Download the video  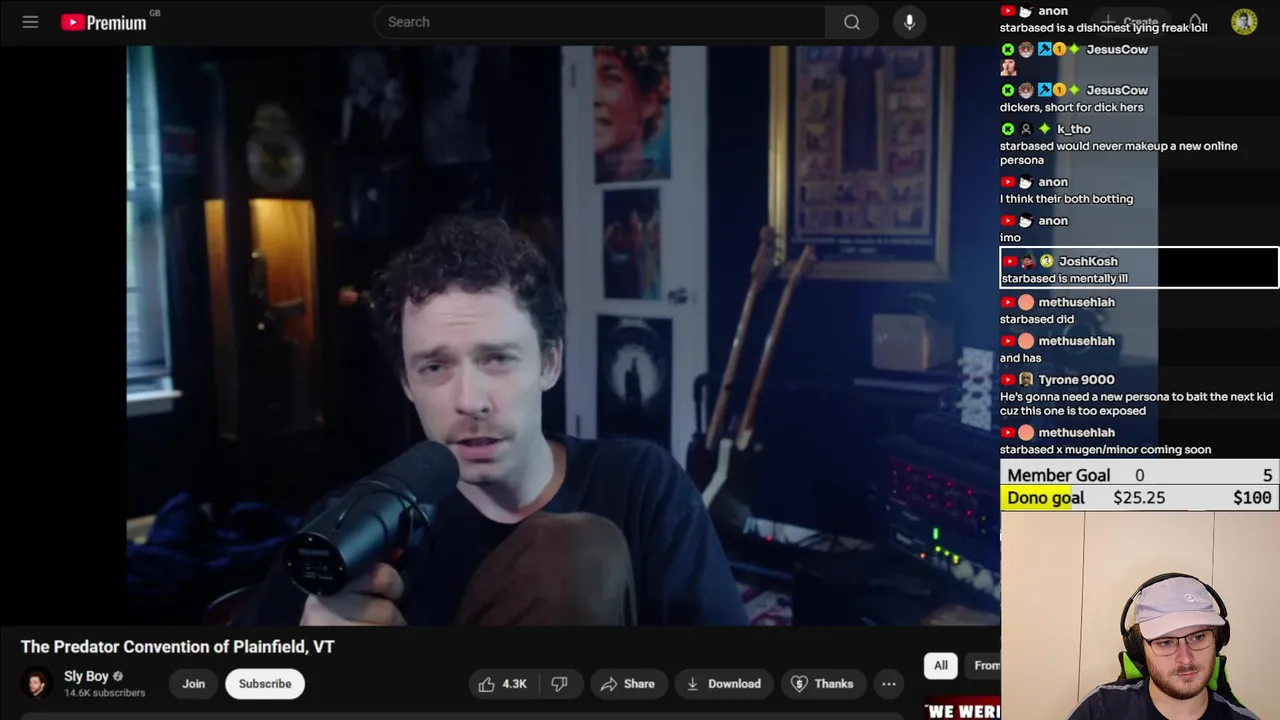(723, 684)
